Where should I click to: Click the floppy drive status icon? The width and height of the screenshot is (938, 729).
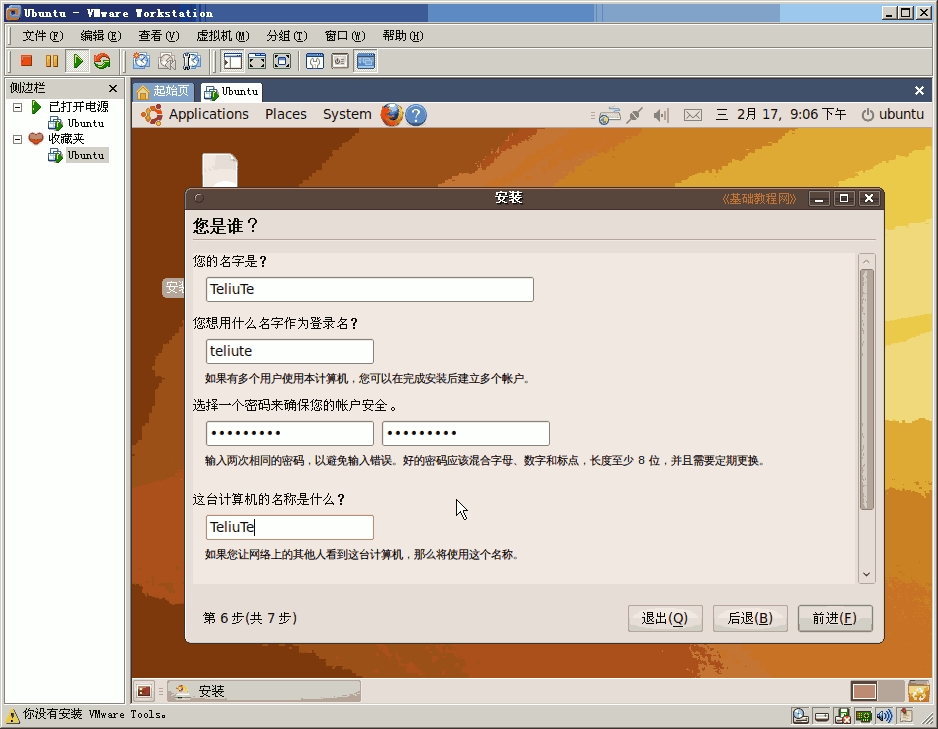click(x=842, y=715)
